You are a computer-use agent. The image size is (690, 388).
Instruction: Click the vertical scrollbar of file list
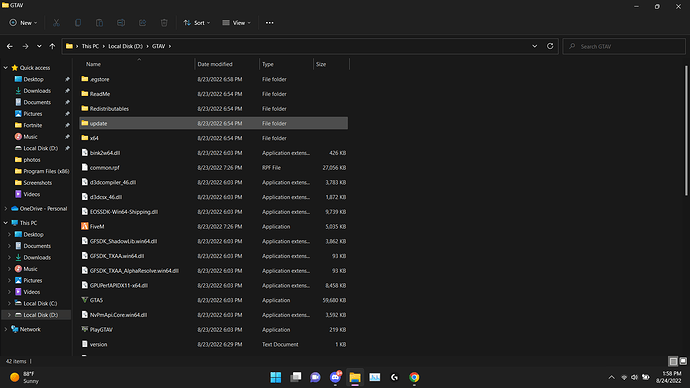pos(686,131)
